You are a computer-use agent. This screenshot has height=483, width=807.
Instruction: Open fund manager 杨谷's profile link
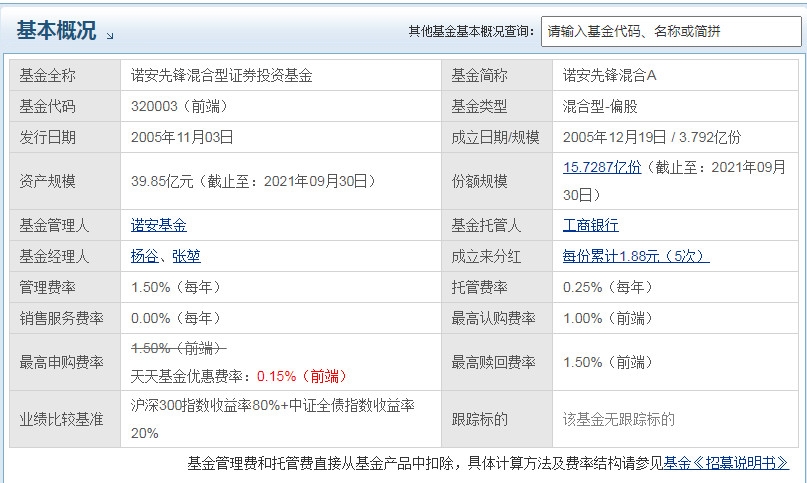(x=145, y=256)
